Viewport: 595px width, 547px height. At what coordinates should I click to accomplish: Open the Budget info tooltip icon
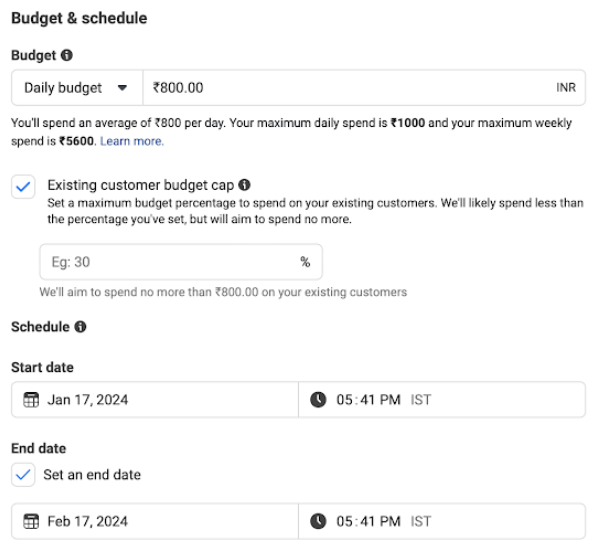(67, 55)
